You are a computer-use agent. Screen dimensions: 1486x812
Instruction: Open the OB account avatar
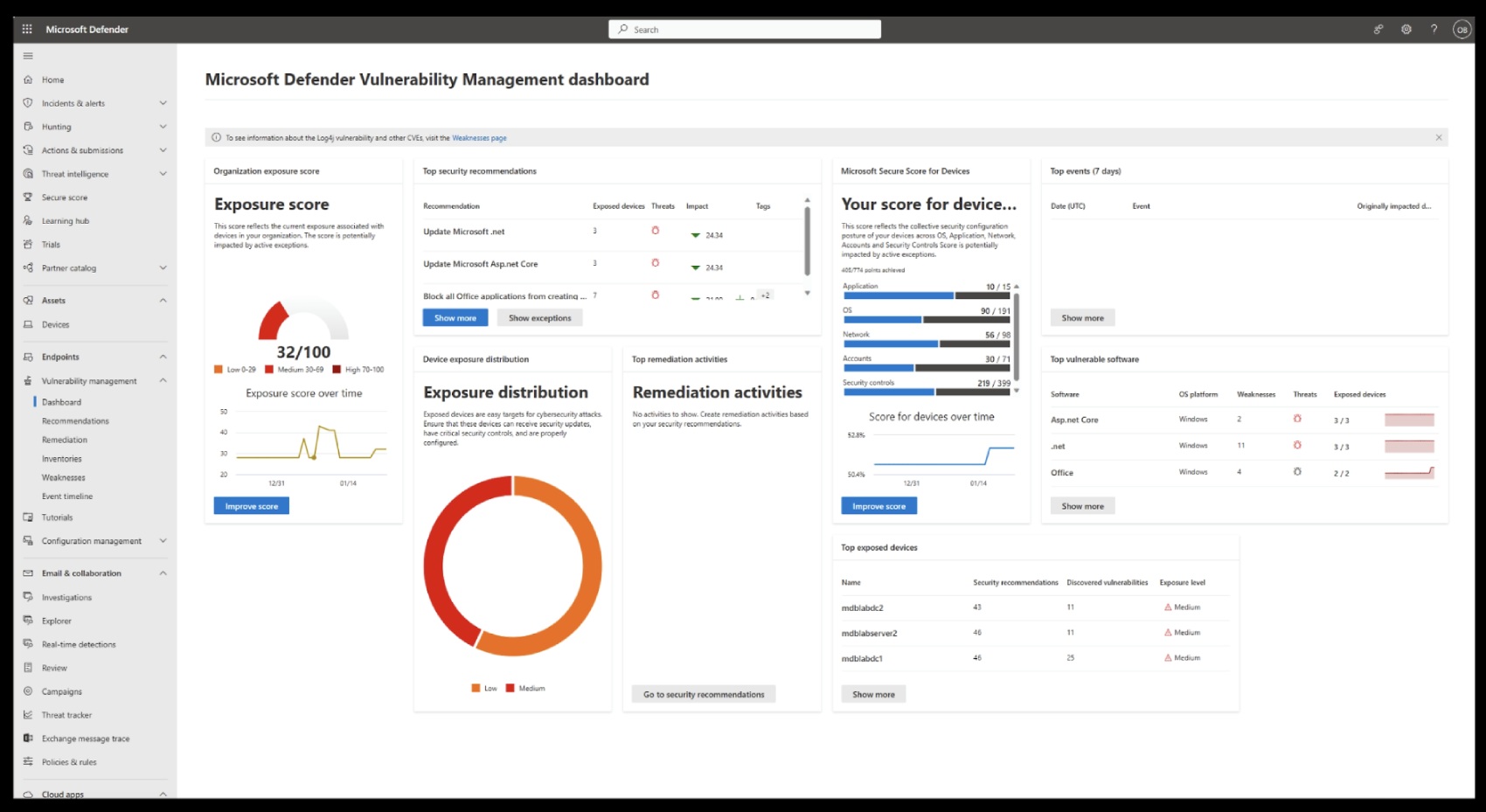pyautogui.click(x=1462, y=29)
